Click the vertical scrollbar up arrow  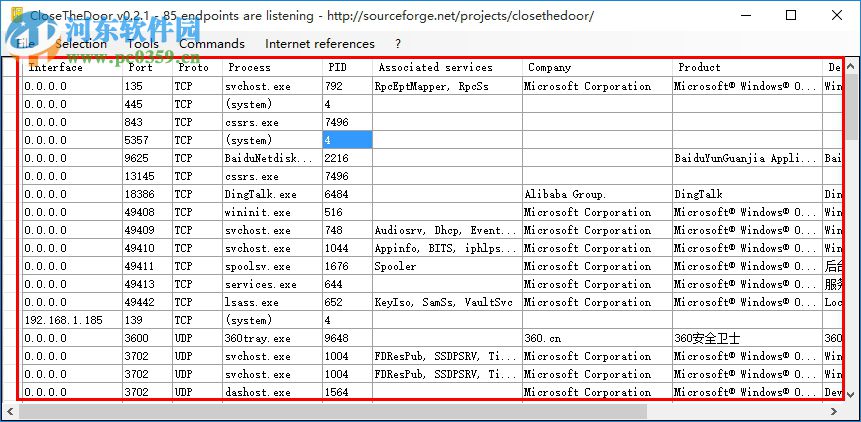851,65
